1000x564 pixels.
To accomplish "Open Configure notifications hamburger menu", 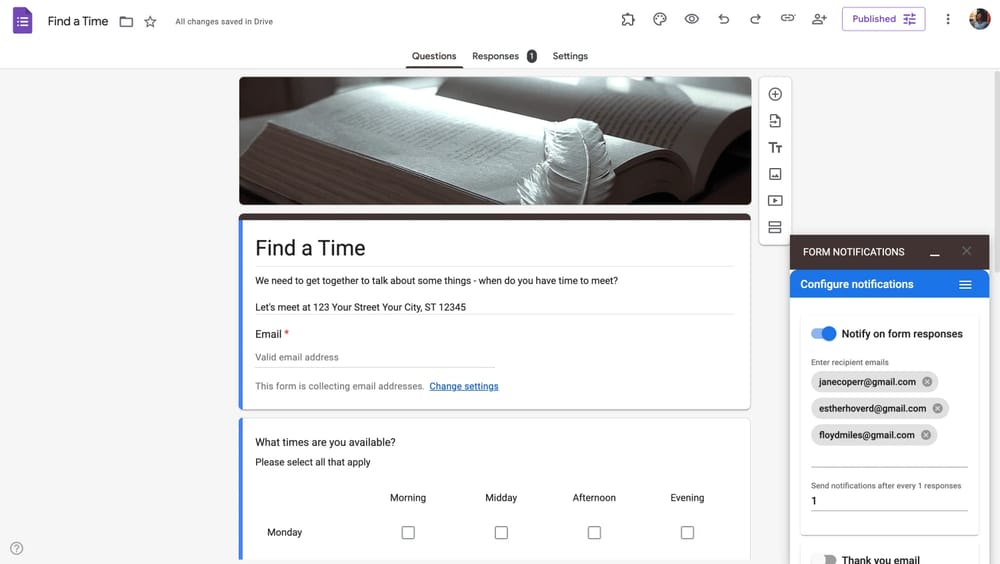I will [965, 285].
